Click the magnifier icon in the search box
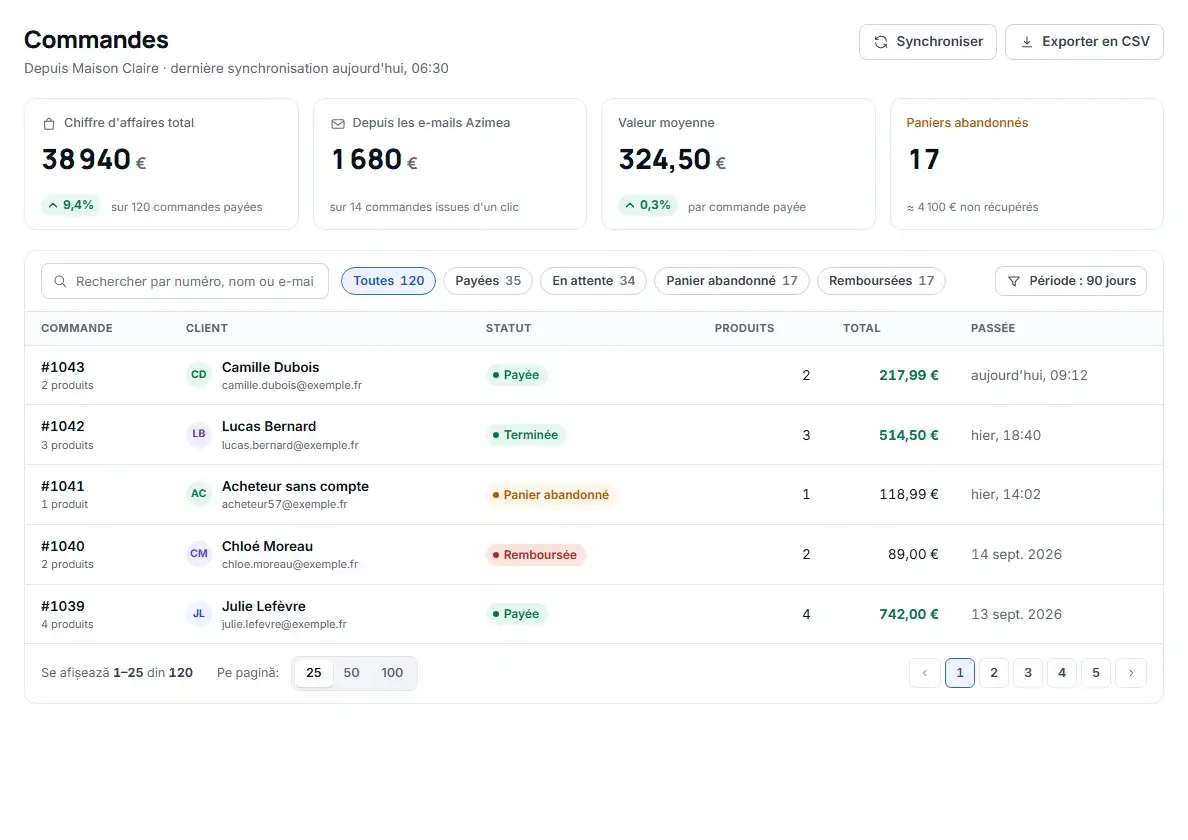Image resolution: width=1188 pixels, height=840 pixels. point(61,282)
